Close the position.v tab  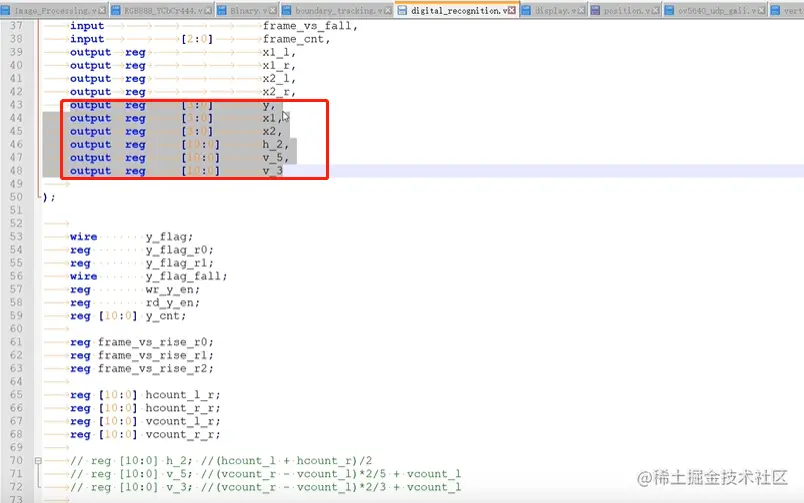point(655,10)
